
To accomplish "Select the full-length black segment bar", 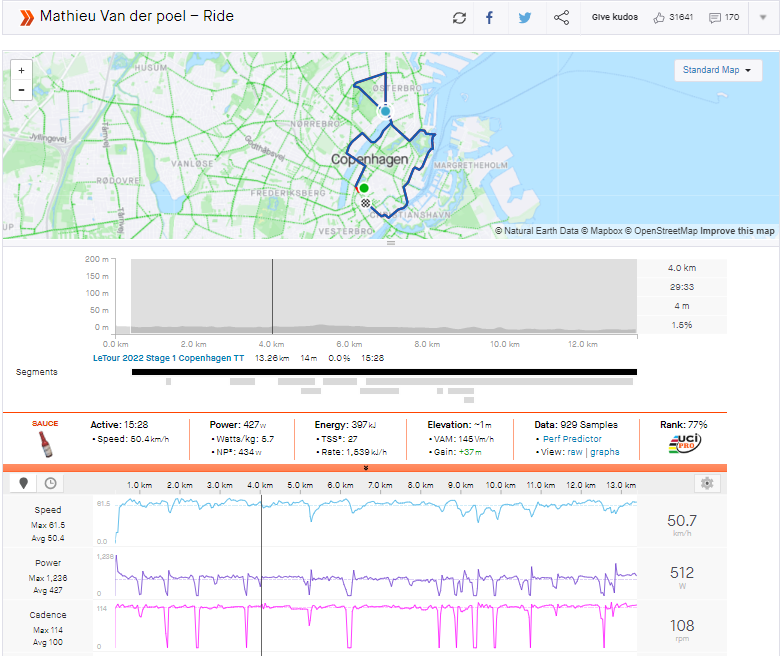I will 384,372.
